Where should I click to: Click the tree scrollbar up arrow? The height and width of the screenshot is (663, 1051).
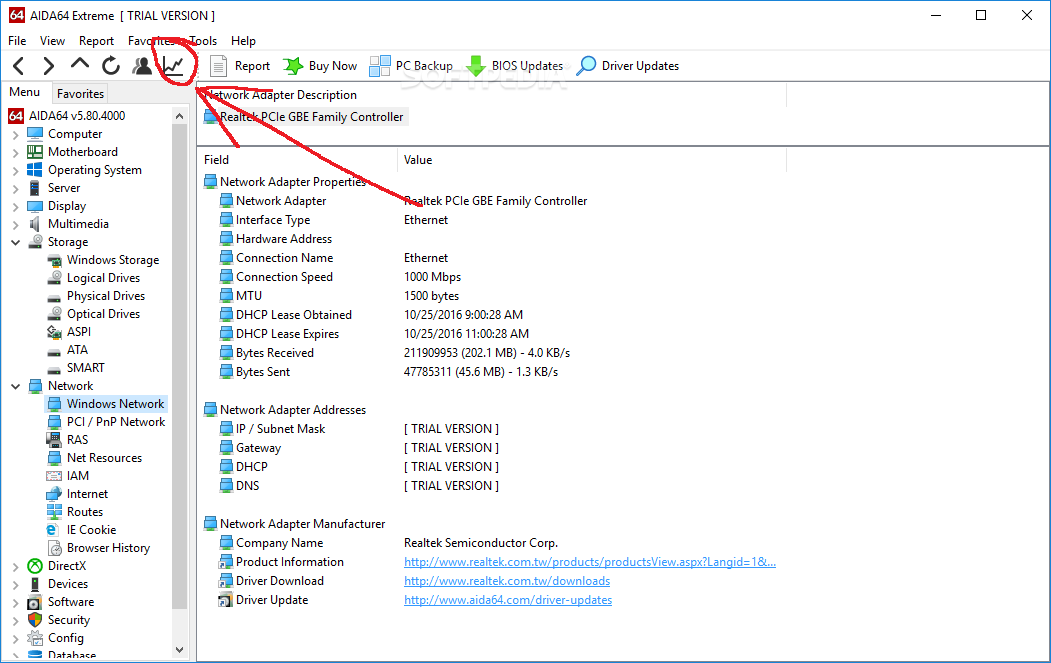179,117
